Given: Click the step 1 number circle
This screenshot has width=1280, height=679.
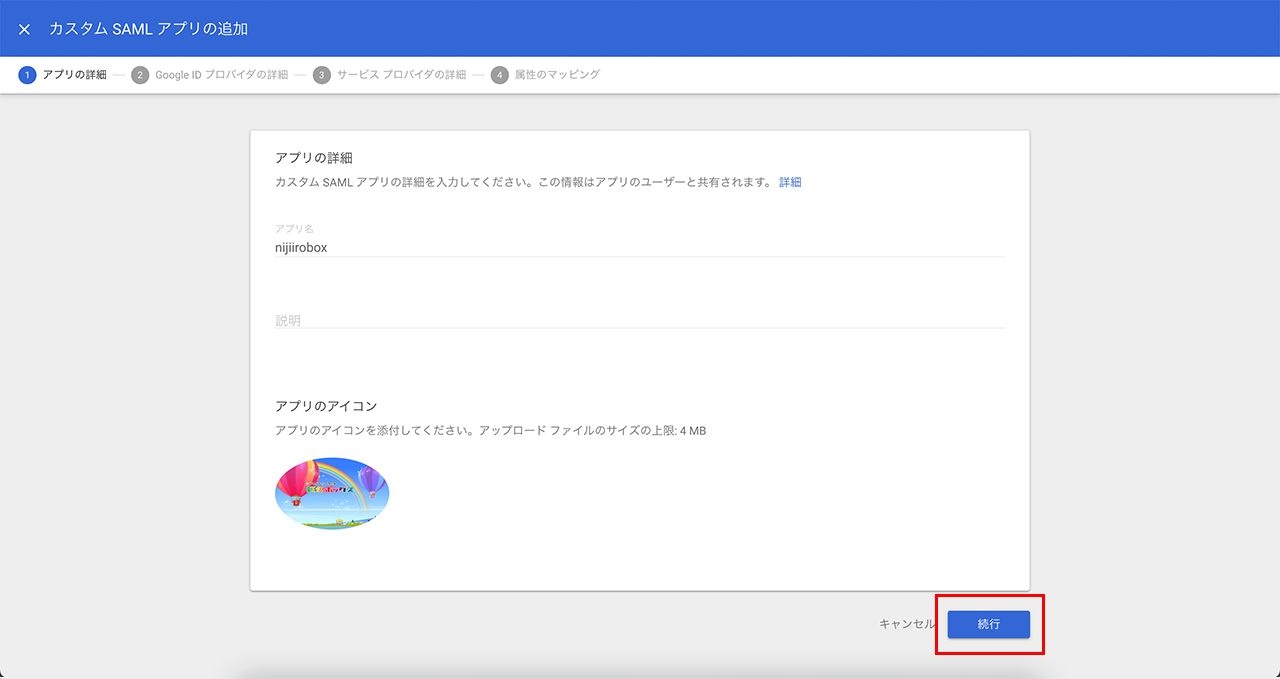Looking at the screenshot, I should (27, 75).
